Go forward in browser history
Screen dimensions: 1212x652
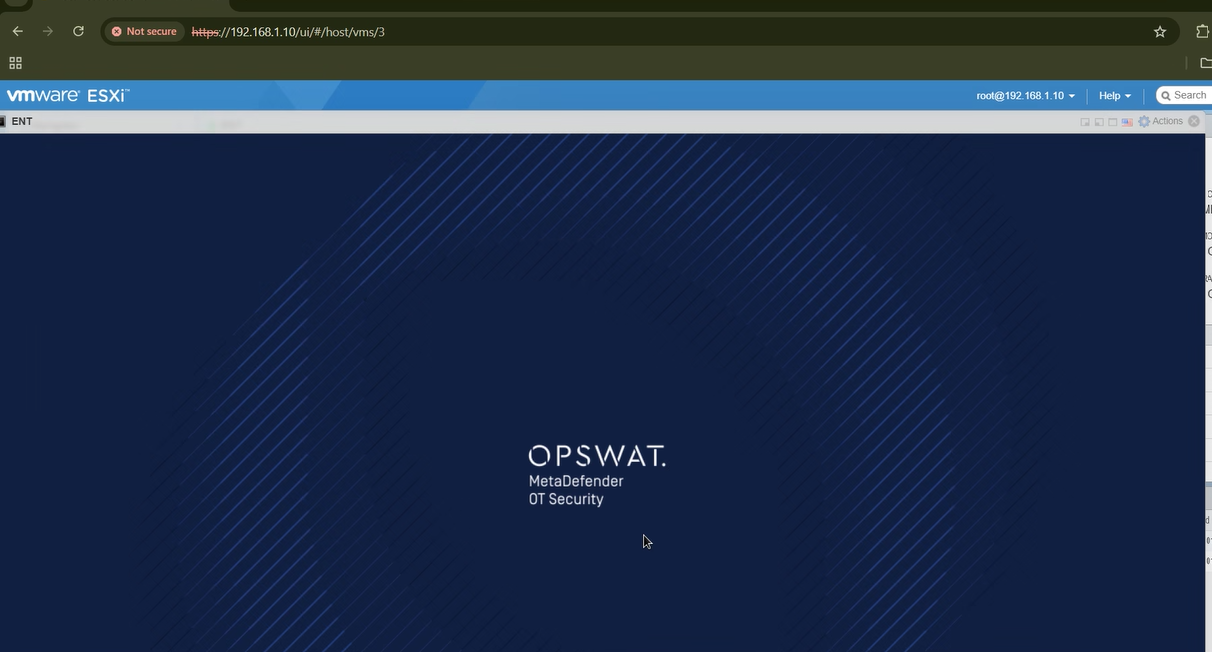pyautogui.click(x=47, y=31)
